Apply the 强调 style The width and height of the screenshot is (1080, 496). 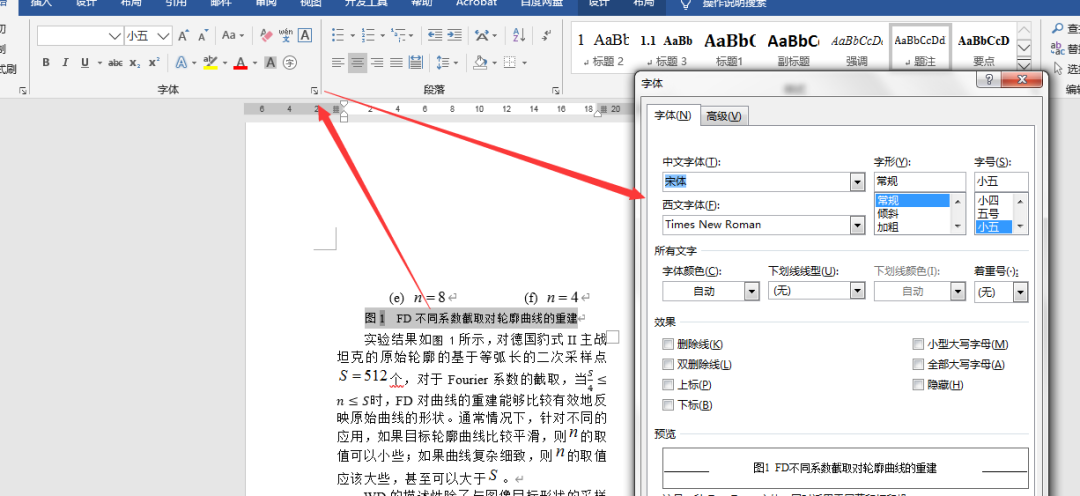(x=857, y=48)
